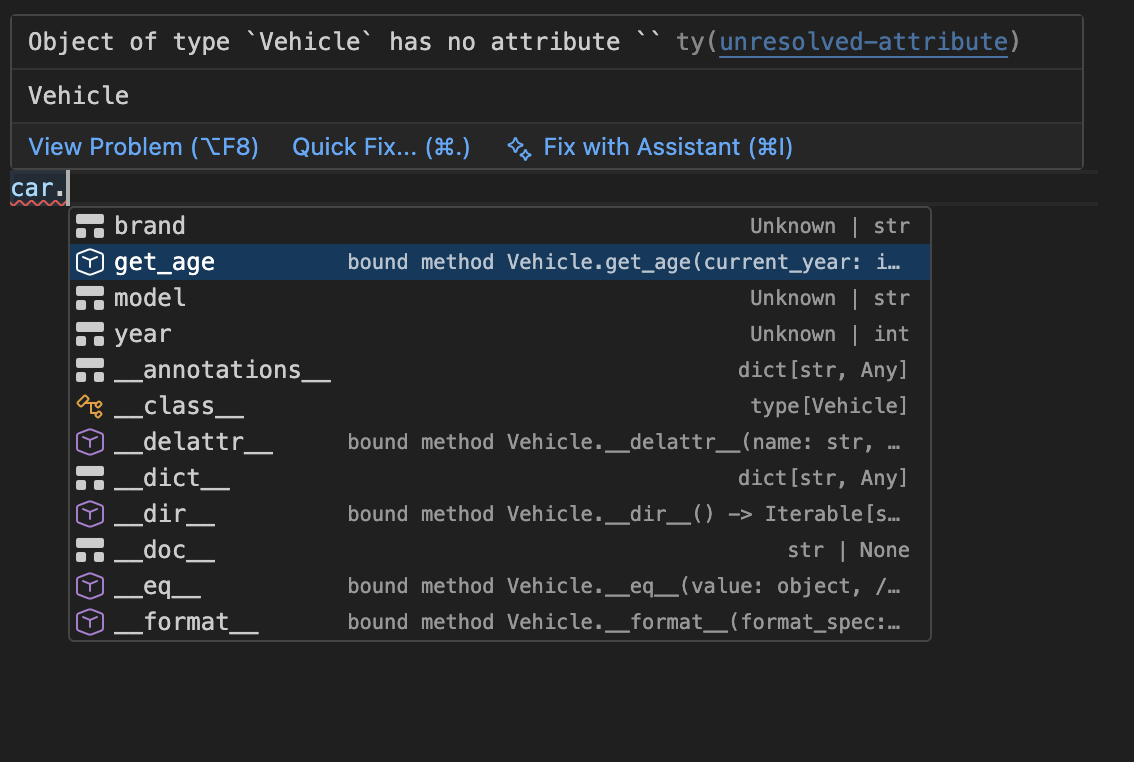
Task: Click the Vehicle label in the tooltip
Action: 78,95
